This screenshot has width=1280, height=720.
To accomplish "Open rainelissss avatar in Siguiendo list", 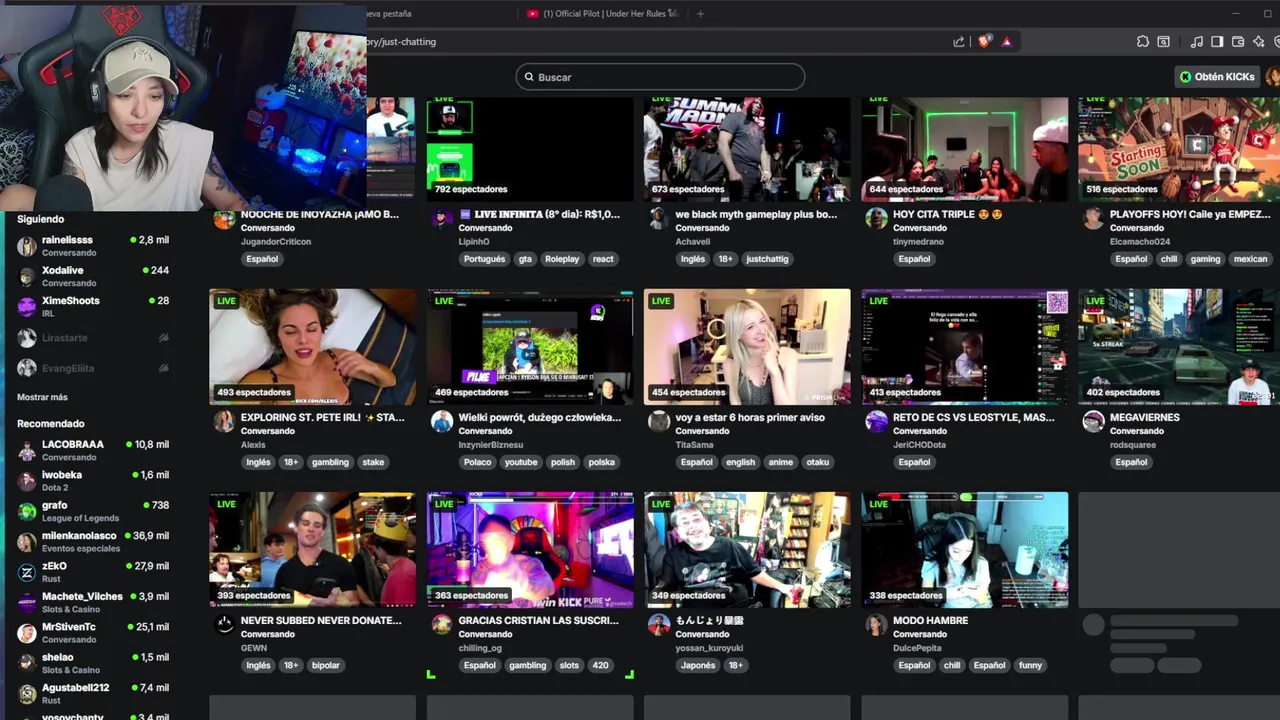I will pyautogui.click(x=27, y=246).
